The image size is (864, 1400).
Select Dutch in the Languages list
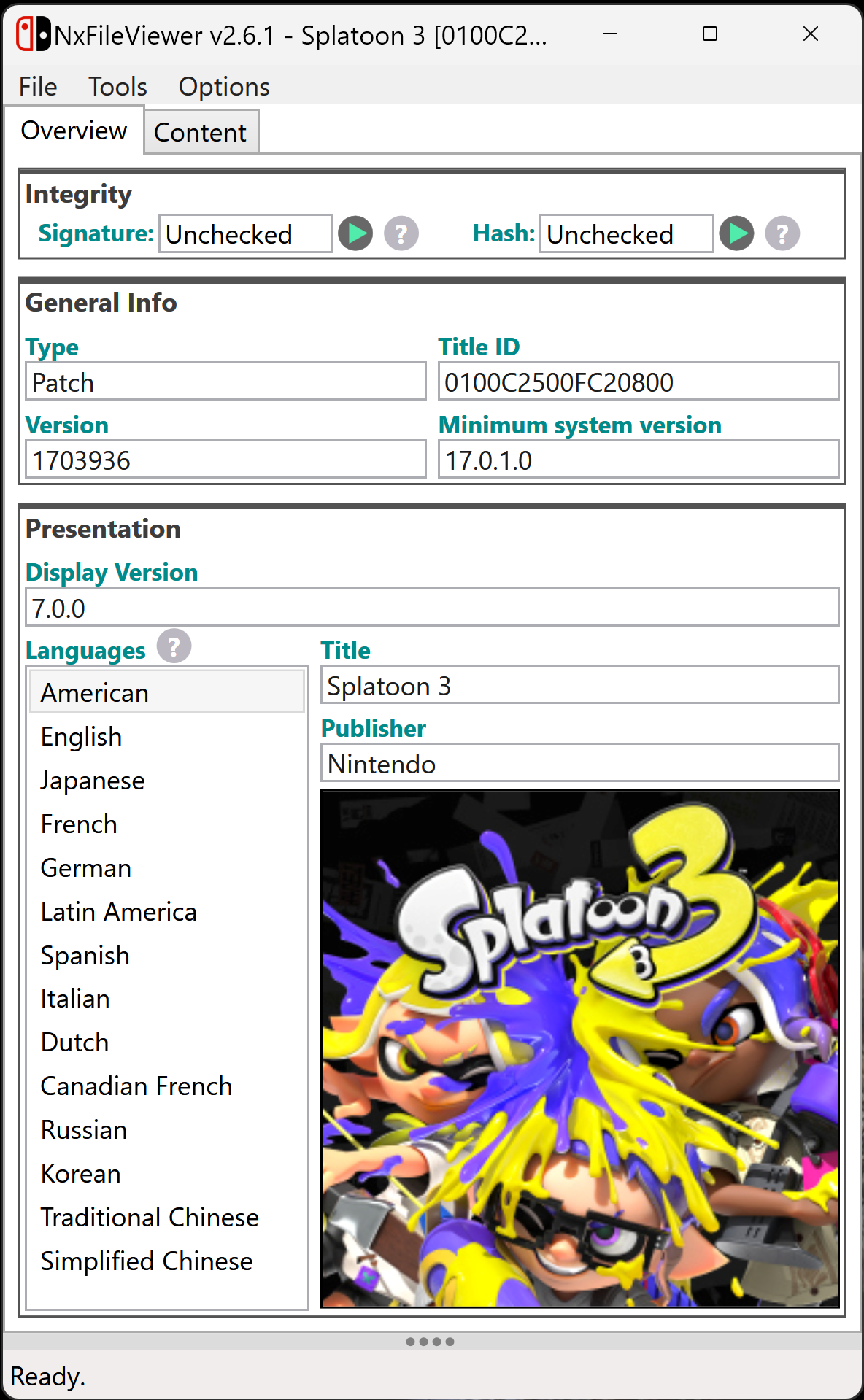pos(167,1042)
